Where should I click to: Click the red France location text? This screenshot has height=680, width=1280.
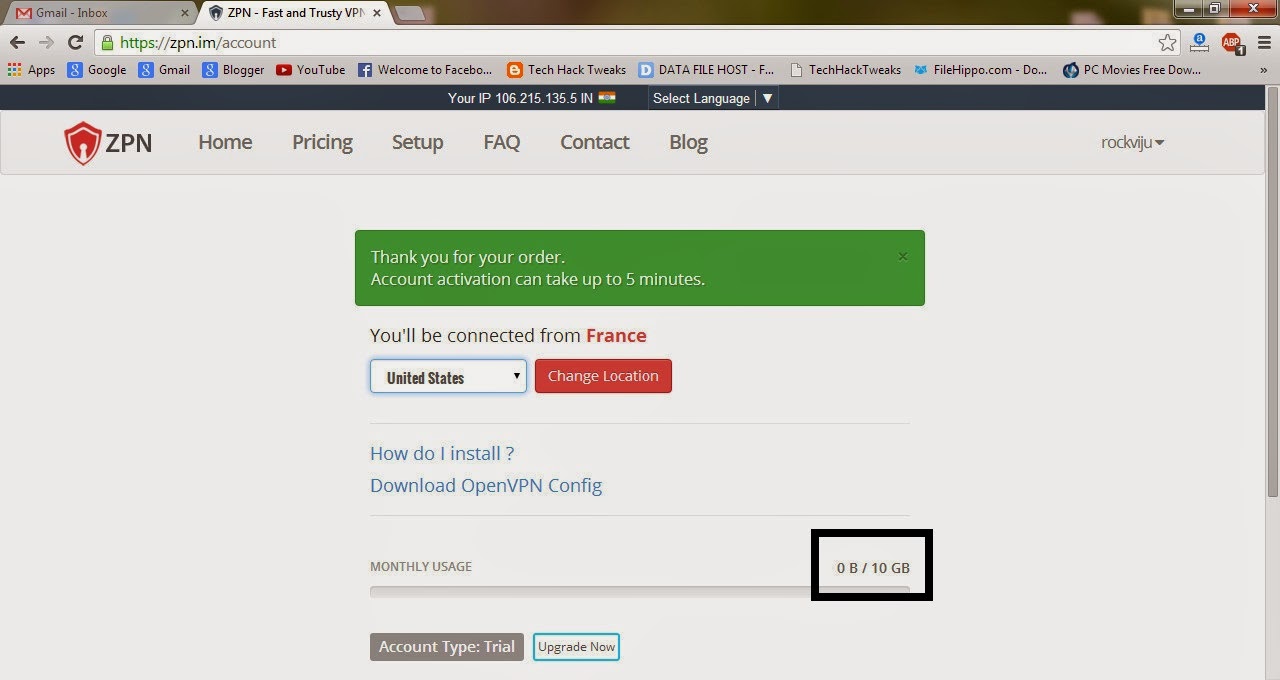[x=616, y=336]
